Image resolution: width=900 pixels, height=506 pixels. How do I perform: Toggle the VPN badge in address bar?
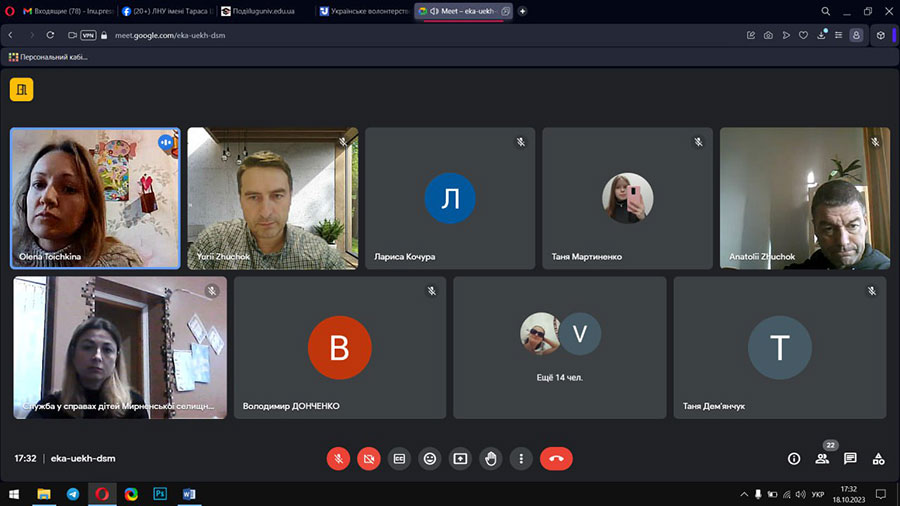(88, 35)
